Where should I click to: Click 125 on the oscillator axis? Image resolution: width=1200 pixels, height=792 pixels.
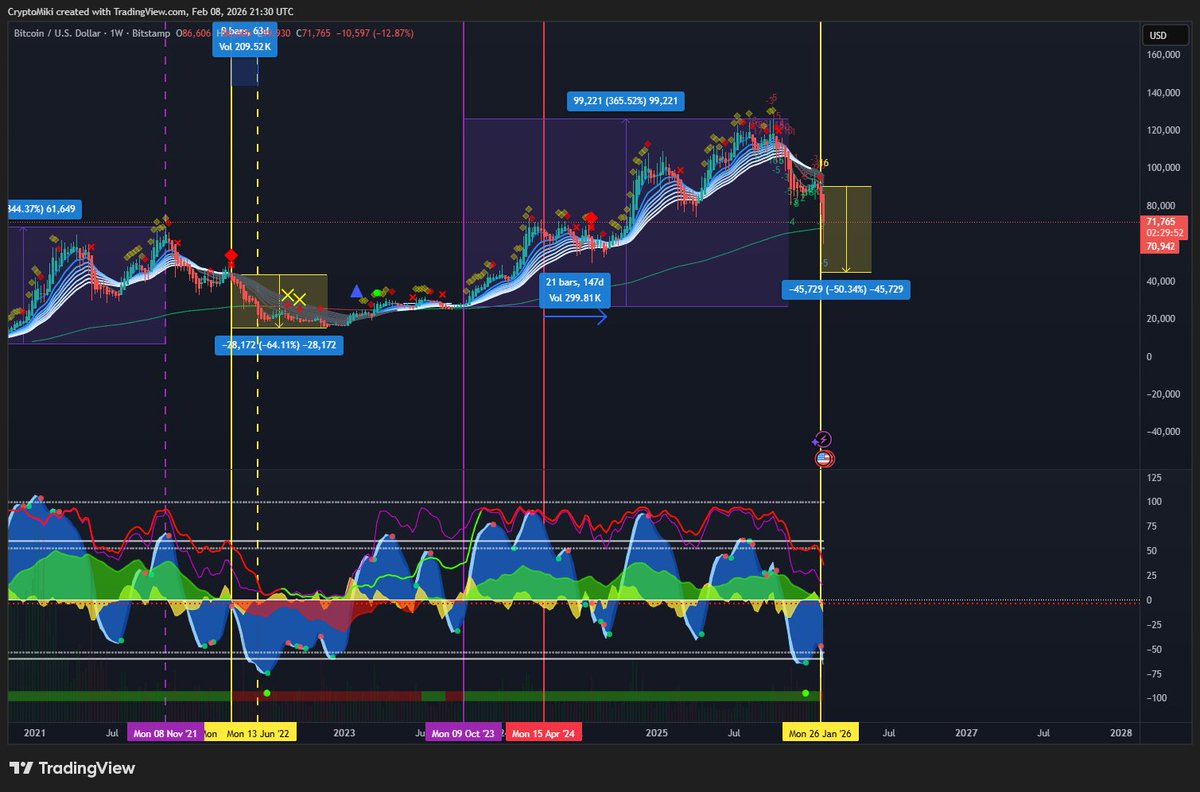(x=1154, y=478)
